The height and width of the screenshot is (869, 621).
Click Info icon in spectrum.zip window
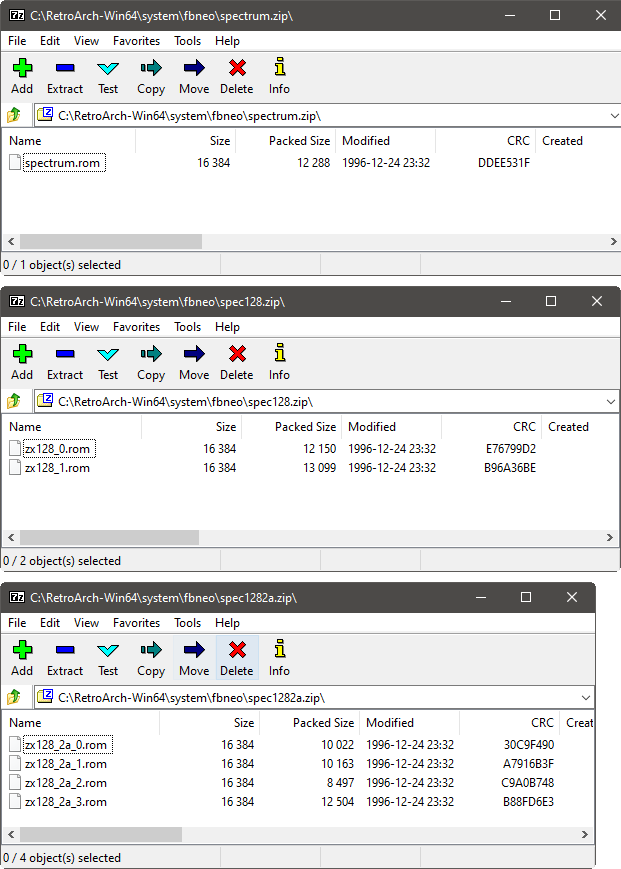pos(280,67)
